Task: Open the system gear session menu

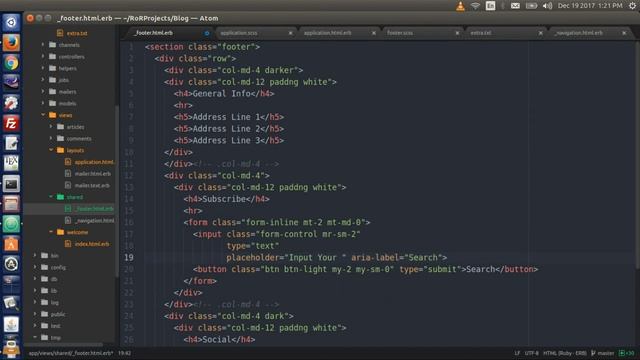Action: click(x=633, y=6)
